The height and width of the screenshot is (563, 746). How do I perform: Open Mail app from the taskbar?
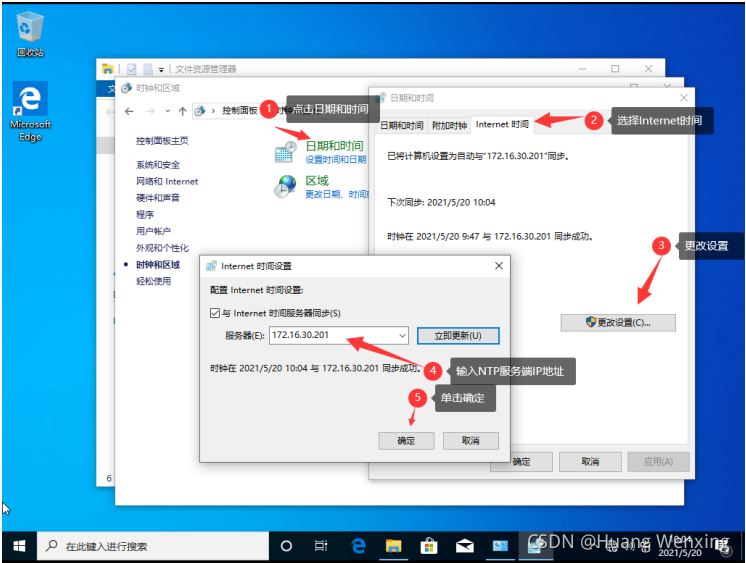pos(464,546)
